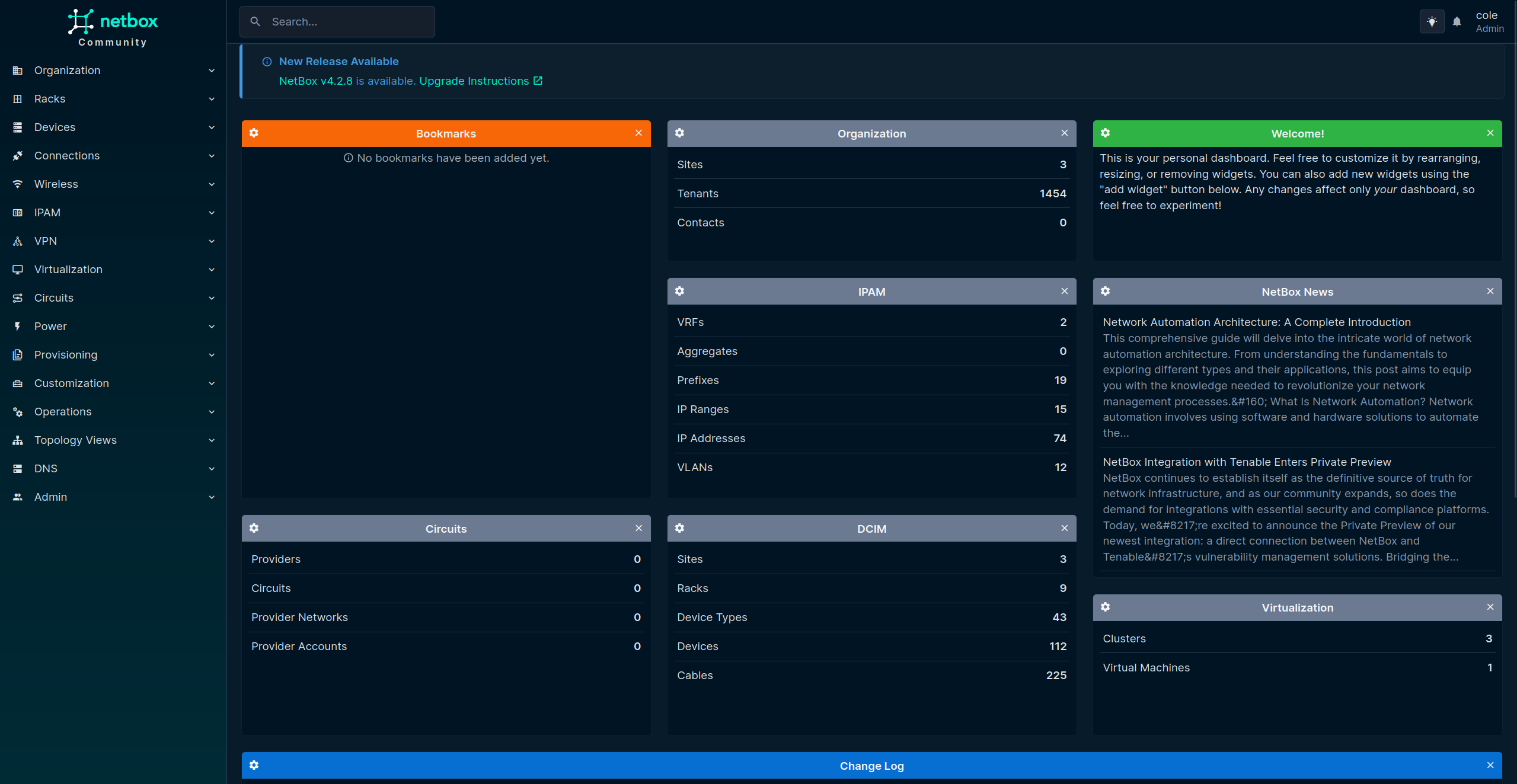Open Tenants in Organization widget
The image size is (1517, 784).
[x=871, y=194]
